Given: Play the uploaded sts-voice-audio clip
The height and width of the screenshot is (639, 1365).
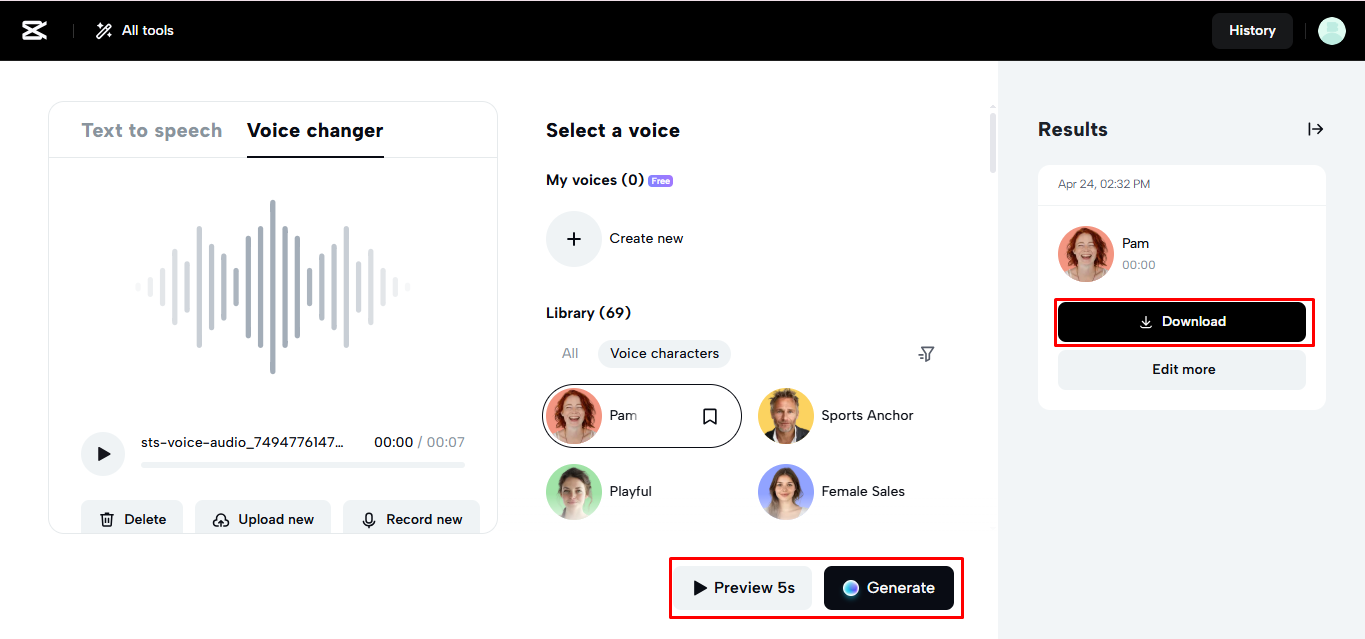Looking at the screenshot, I should pyautogui.click(x=103, y=453).
